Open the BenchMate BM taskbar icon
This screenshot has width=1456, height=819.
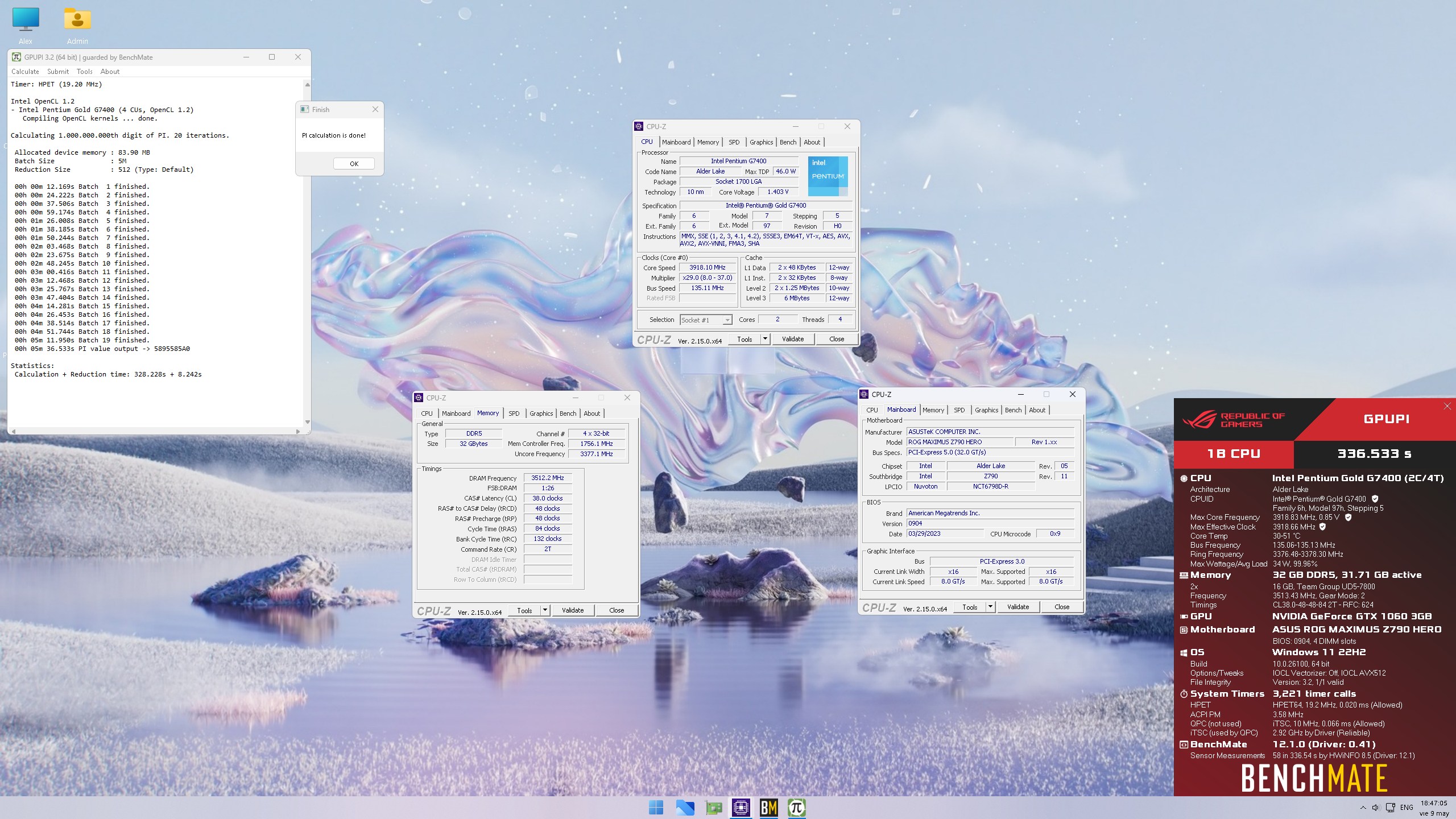click(768, 807)
